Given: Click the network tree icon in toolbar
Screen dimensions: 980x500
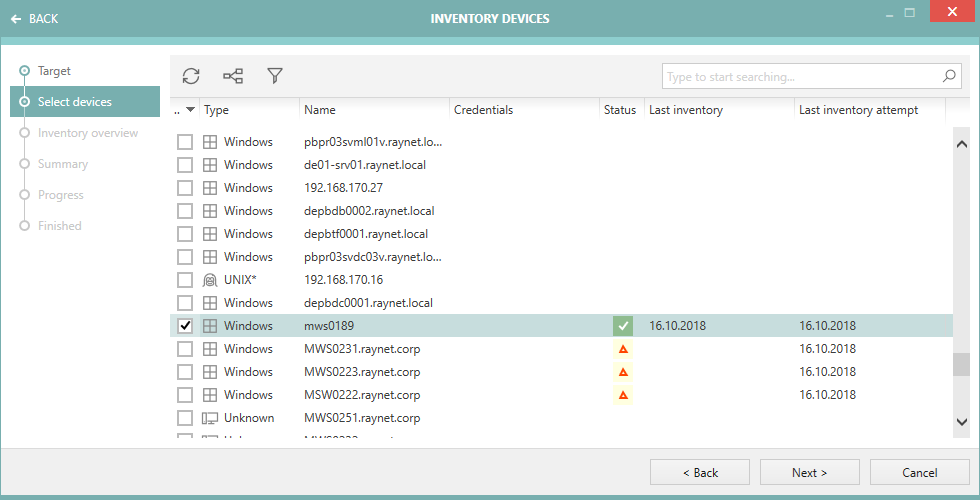Looking at the screenshot, I should (233, 76).
